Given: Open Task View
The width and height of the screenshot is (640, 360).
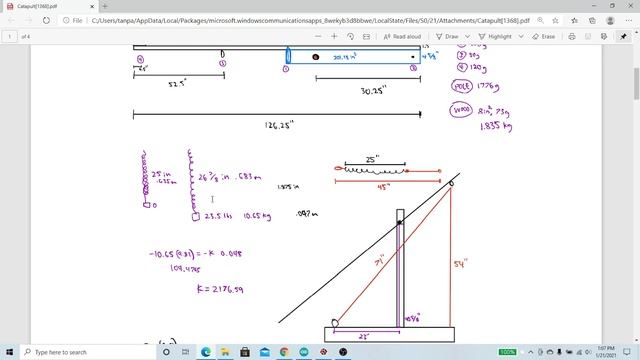Looking at the screenshot, I should tap(185, 352).
